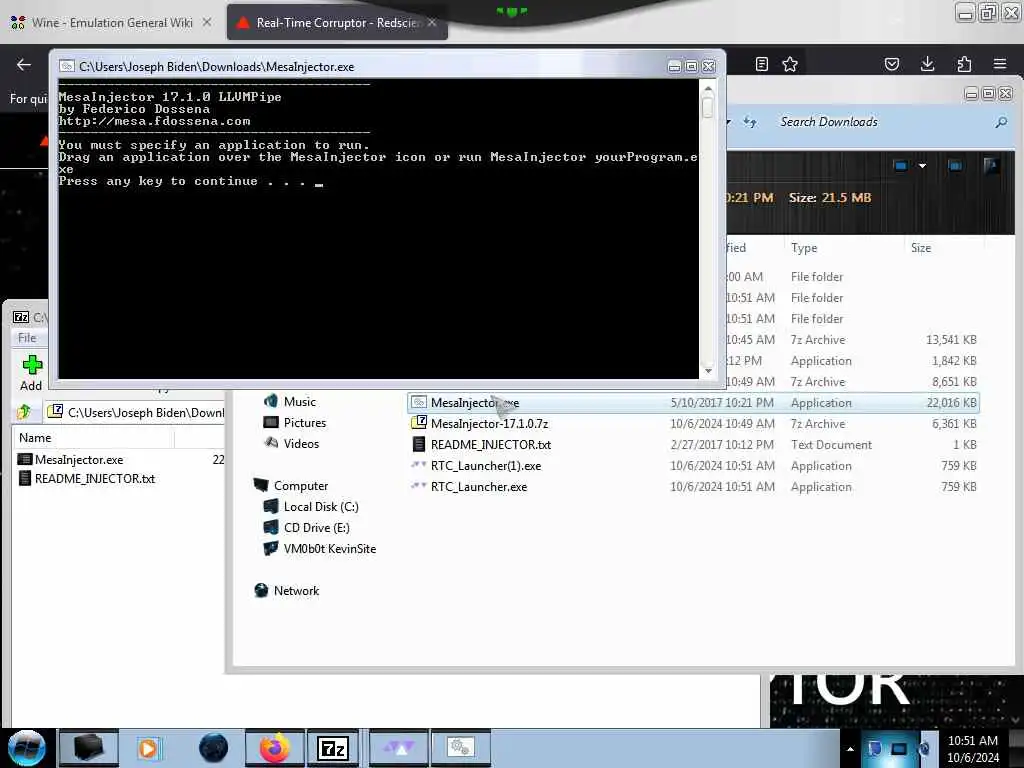Click the system tray volume icon
The height and width of the screenshot is (768, 1024).
[x=925, y=749]
